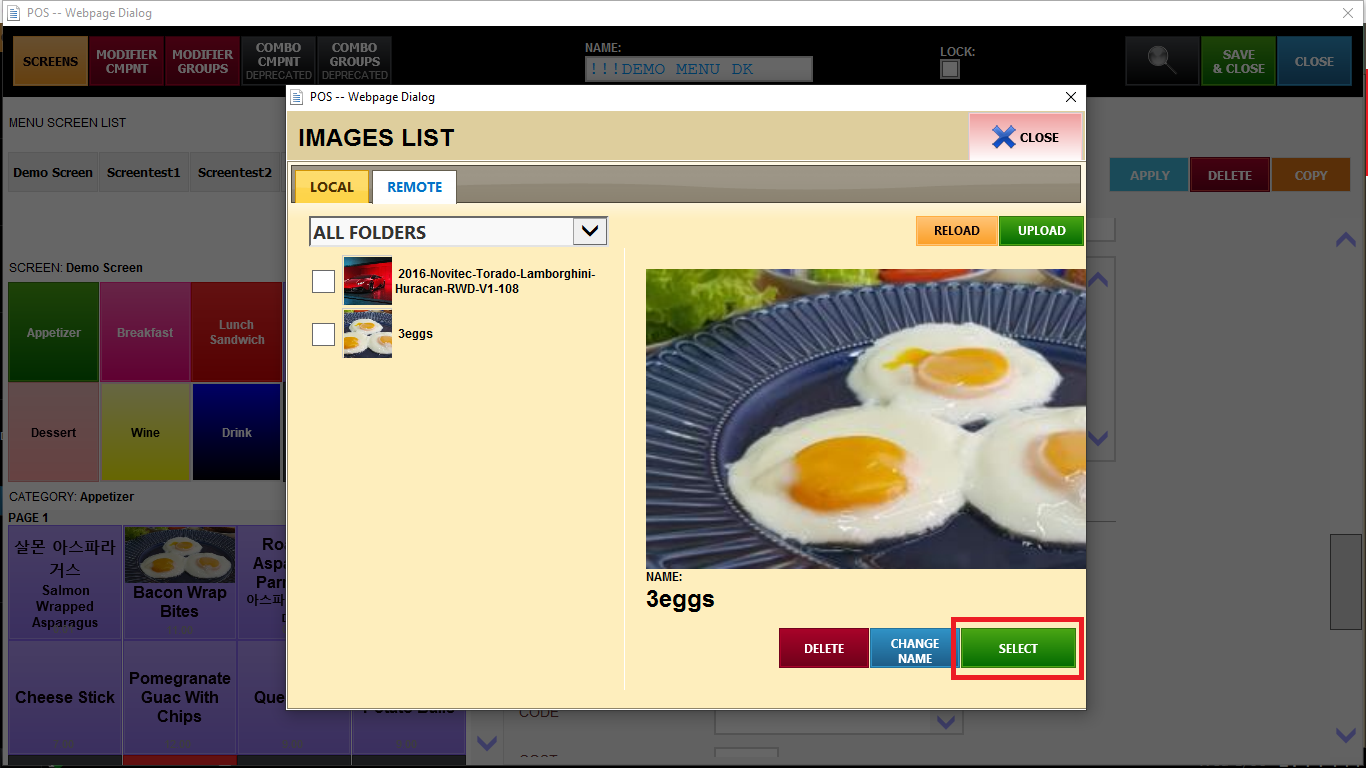Image resolution: width=1368 pixels, height=768 pixels.
Task: Click the down chevron at bottom right corner
Action: coord(1346,735)
